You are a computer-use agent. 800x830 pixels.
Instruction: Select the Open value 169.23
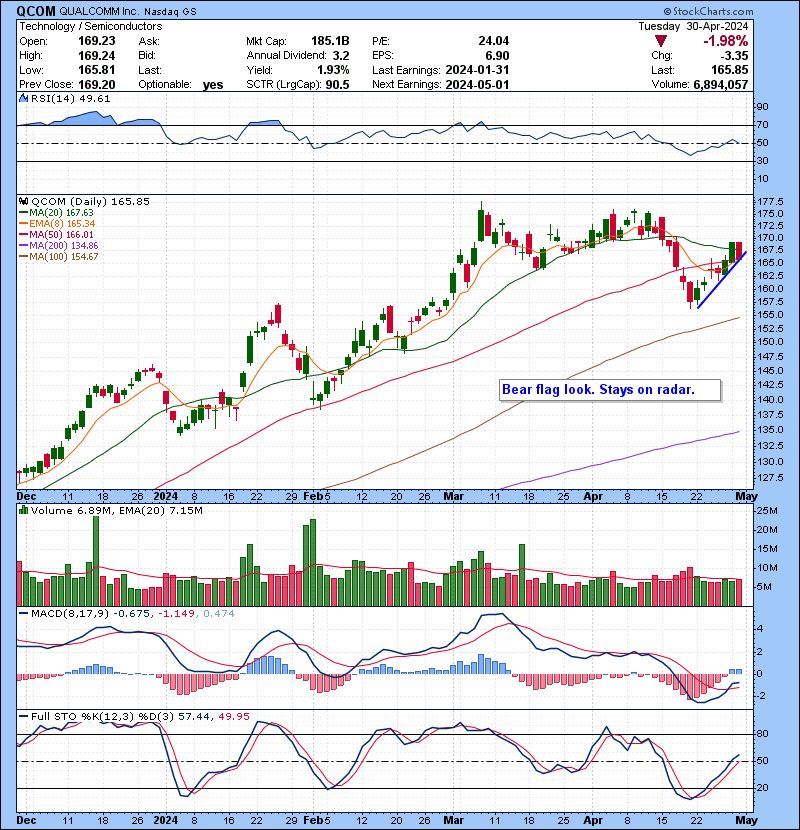[96, 41]
